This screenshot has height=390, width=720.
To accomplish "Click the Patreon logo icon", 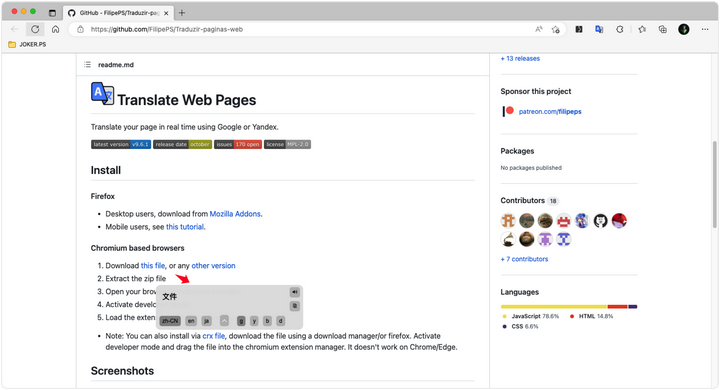I will (508, 111).
